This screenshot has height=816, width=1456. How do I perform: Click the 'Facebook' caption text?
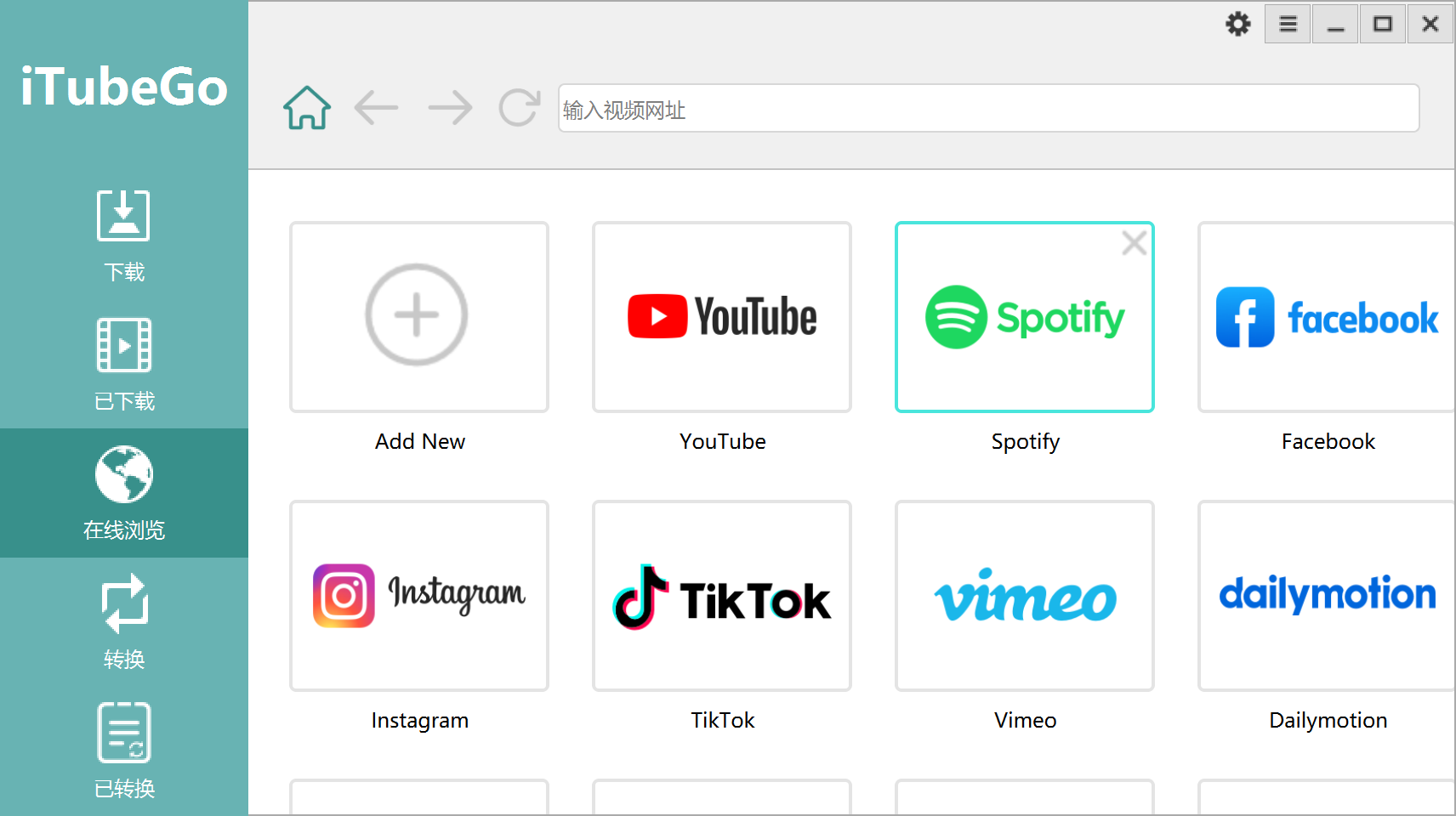click(x=1328, y=442)
